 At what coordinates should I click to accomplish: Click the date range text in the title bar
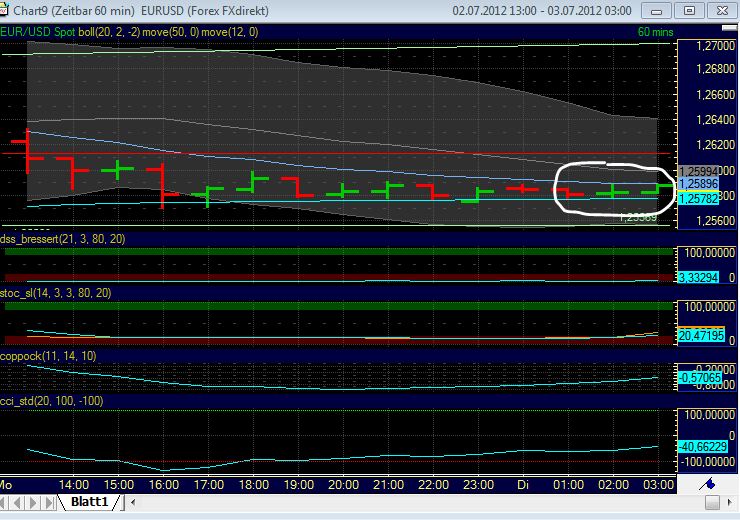pyautogui.click(x=542, y=11)
